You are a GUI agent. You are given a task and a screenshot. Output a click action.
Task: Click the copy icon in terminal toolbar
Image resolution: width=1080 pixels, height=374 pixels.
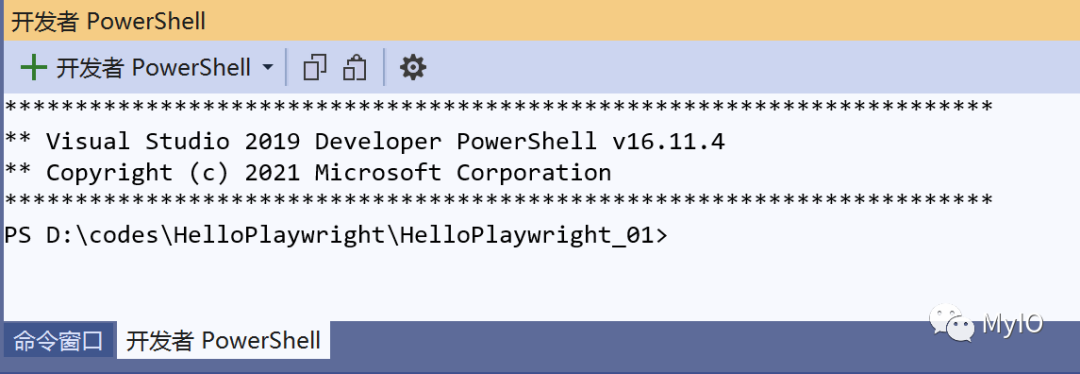315,67
